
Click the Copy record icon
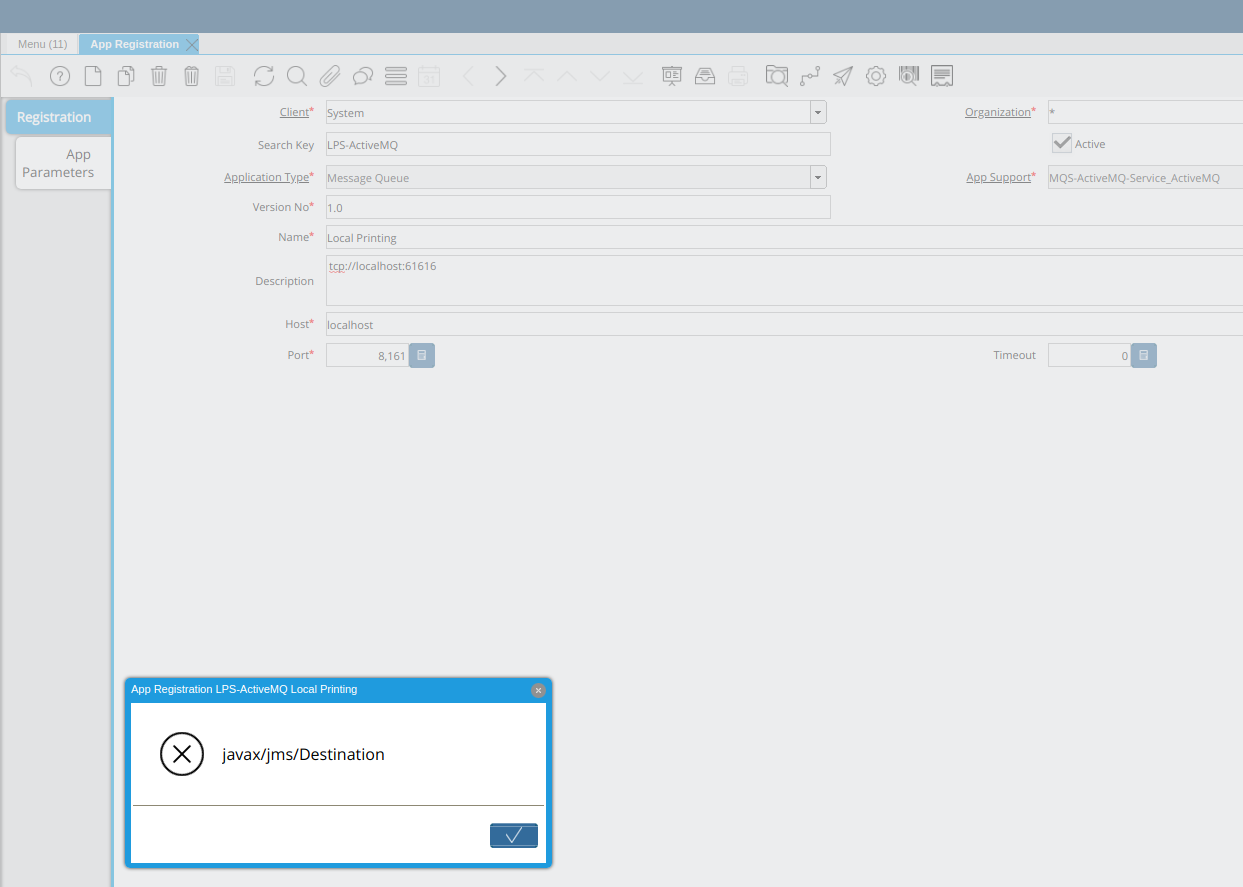(126, 76)
